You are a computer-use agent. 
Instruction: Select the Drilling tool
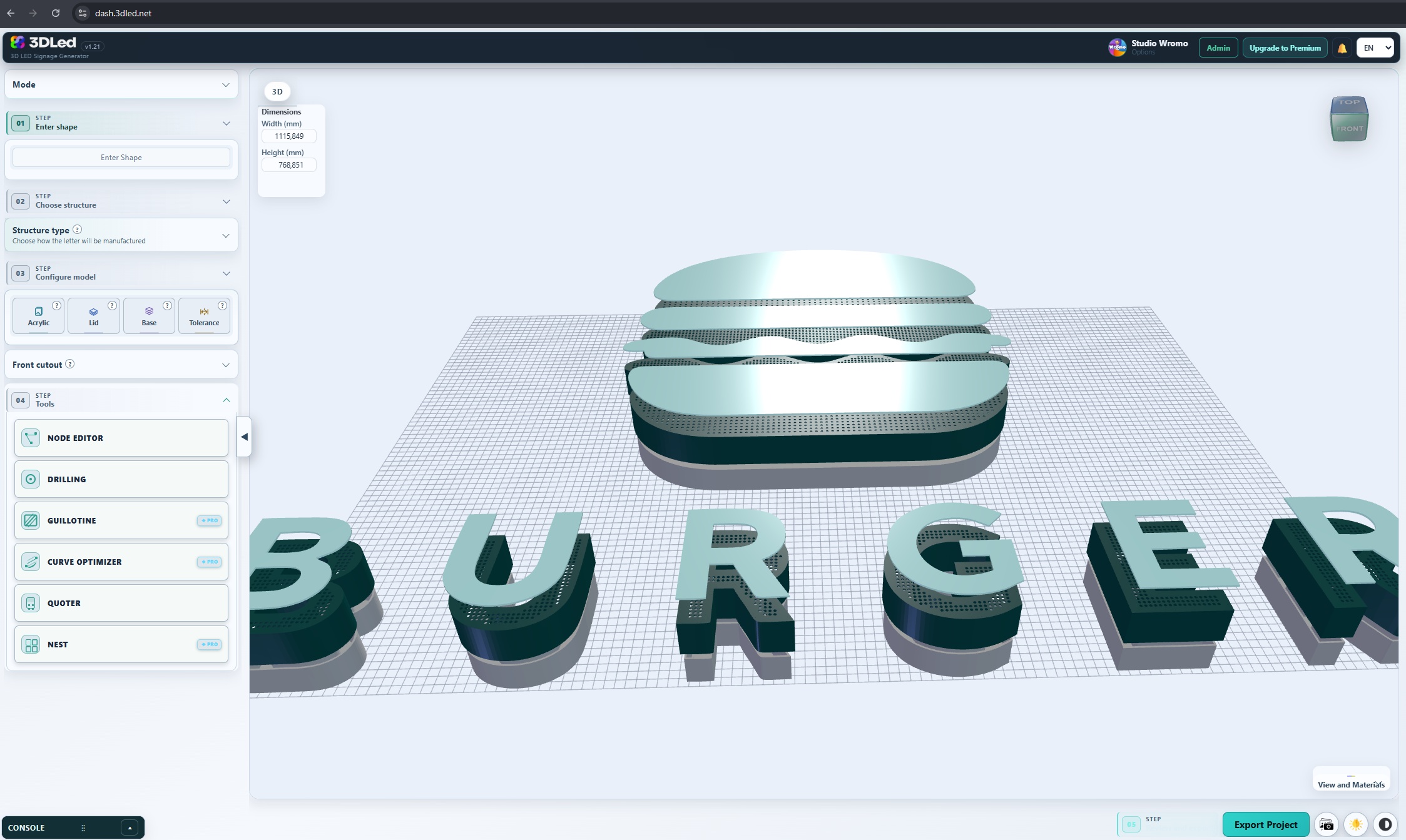click(x=121, y=479)
